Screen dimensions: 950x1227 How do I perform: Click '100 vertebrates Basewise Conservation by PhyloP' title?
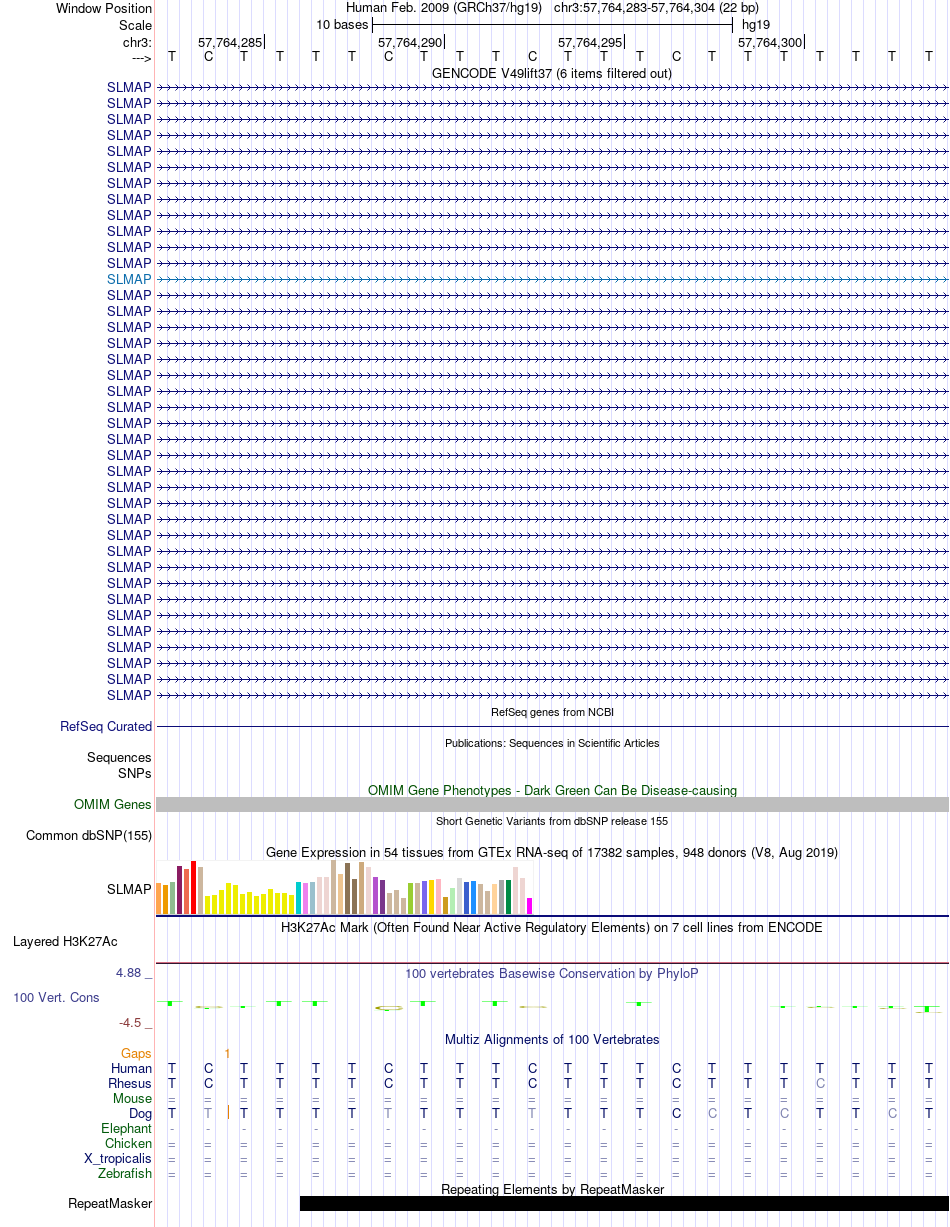tap(552, 973)
